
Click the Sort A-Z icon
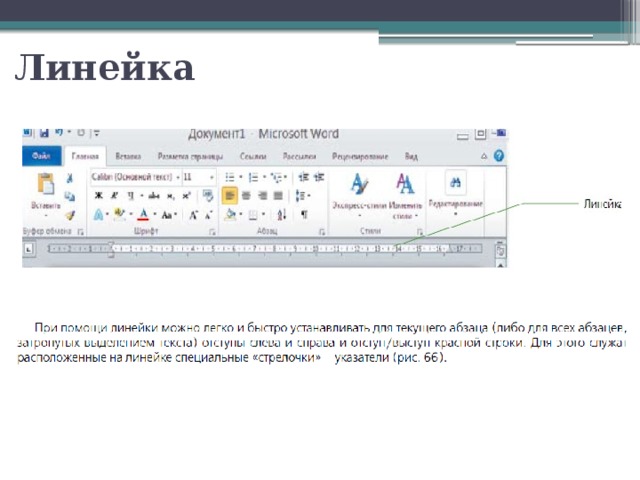(x=282, y=214)
